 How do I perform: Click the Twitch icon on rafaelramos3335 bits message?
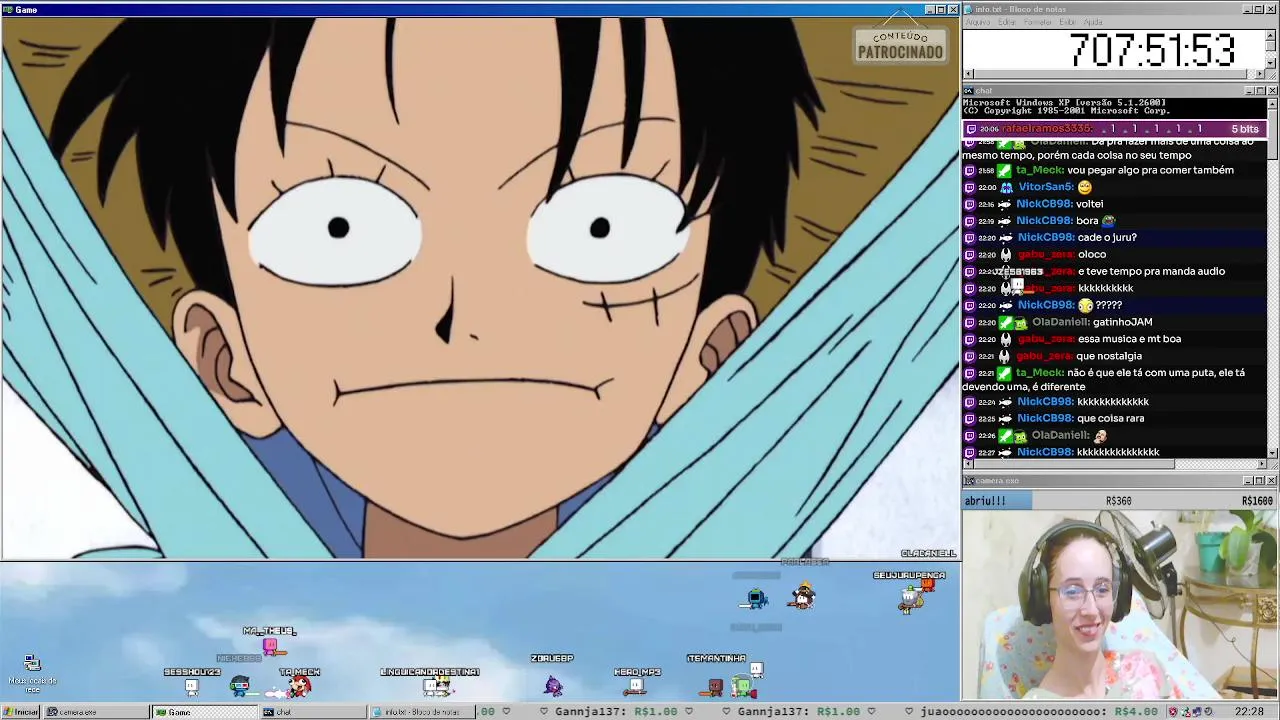click(970, 129)
